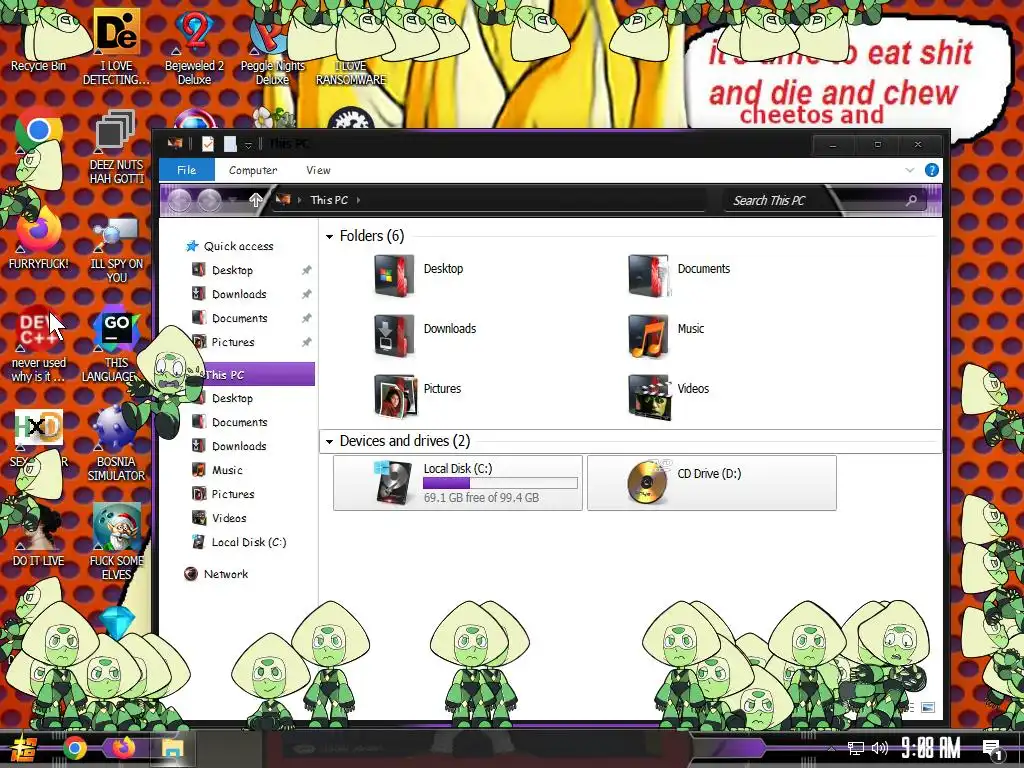Select Quick access in navigation pane

click(x=238, y=246)
